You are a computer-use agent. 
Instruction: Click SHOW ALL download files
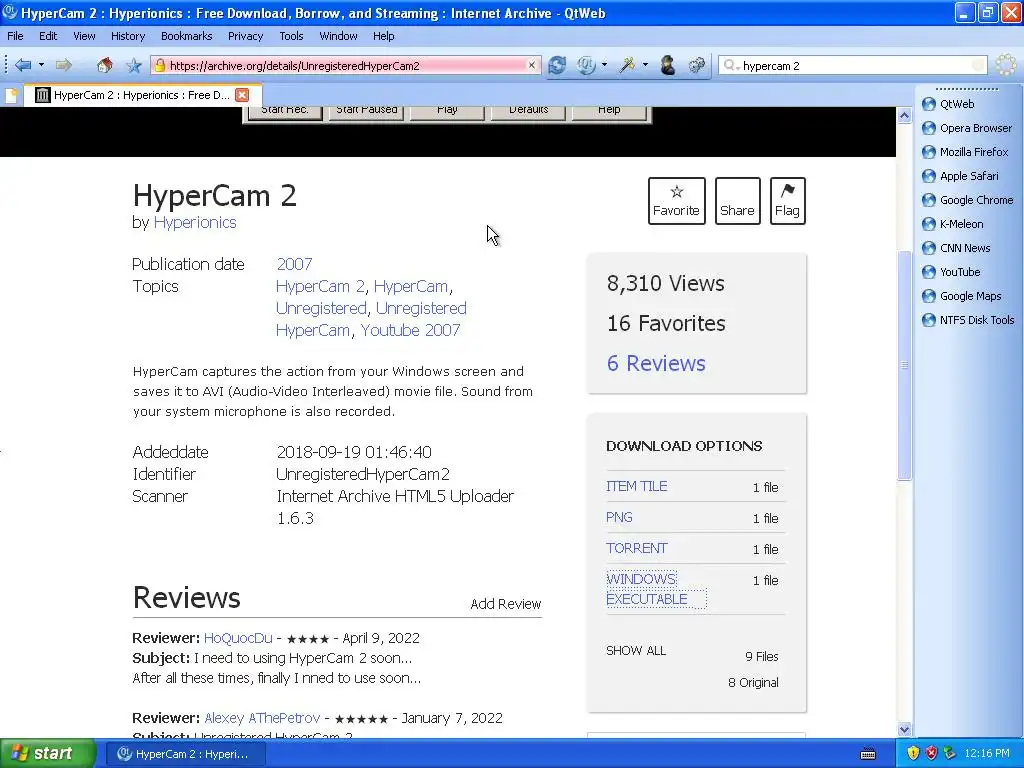coord(636,651)
